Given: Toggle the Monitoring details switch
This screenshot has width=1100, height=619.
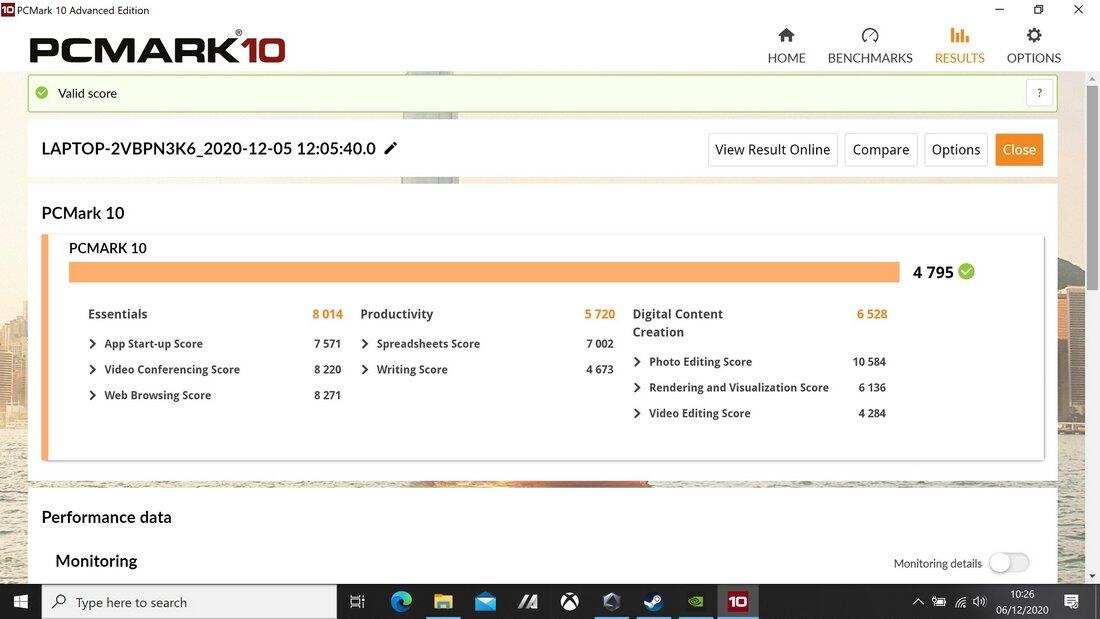Looking at the screenshot, I should coord(1009,563).
